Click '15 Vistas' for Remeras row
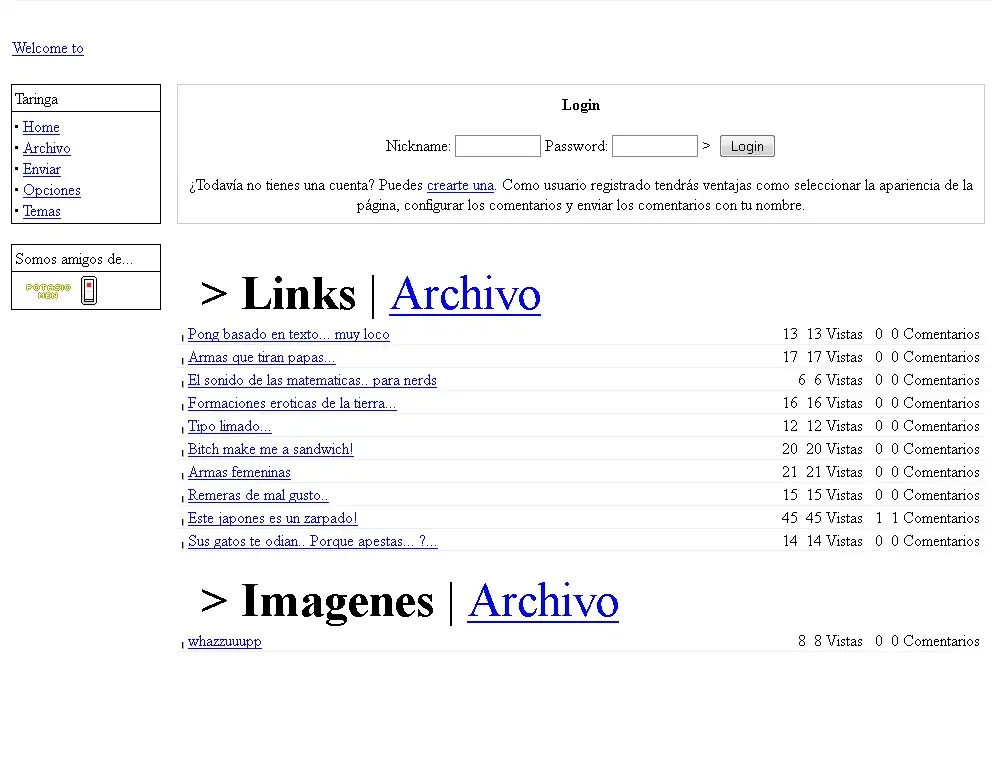Image resolution: width=995 pixels, height=762 pixels. point(834,495)
